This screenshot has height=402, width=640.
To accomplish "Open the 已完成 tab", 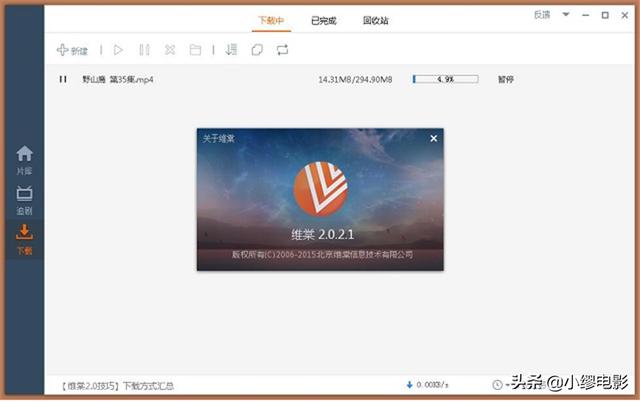I will click(324, 20).
